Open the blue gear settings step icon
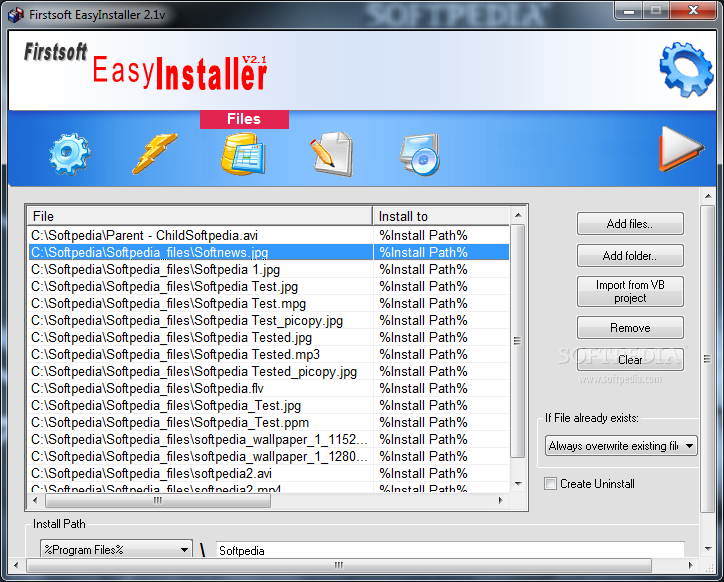This screenshot has height=582, width=724. (x=69, y=154)
